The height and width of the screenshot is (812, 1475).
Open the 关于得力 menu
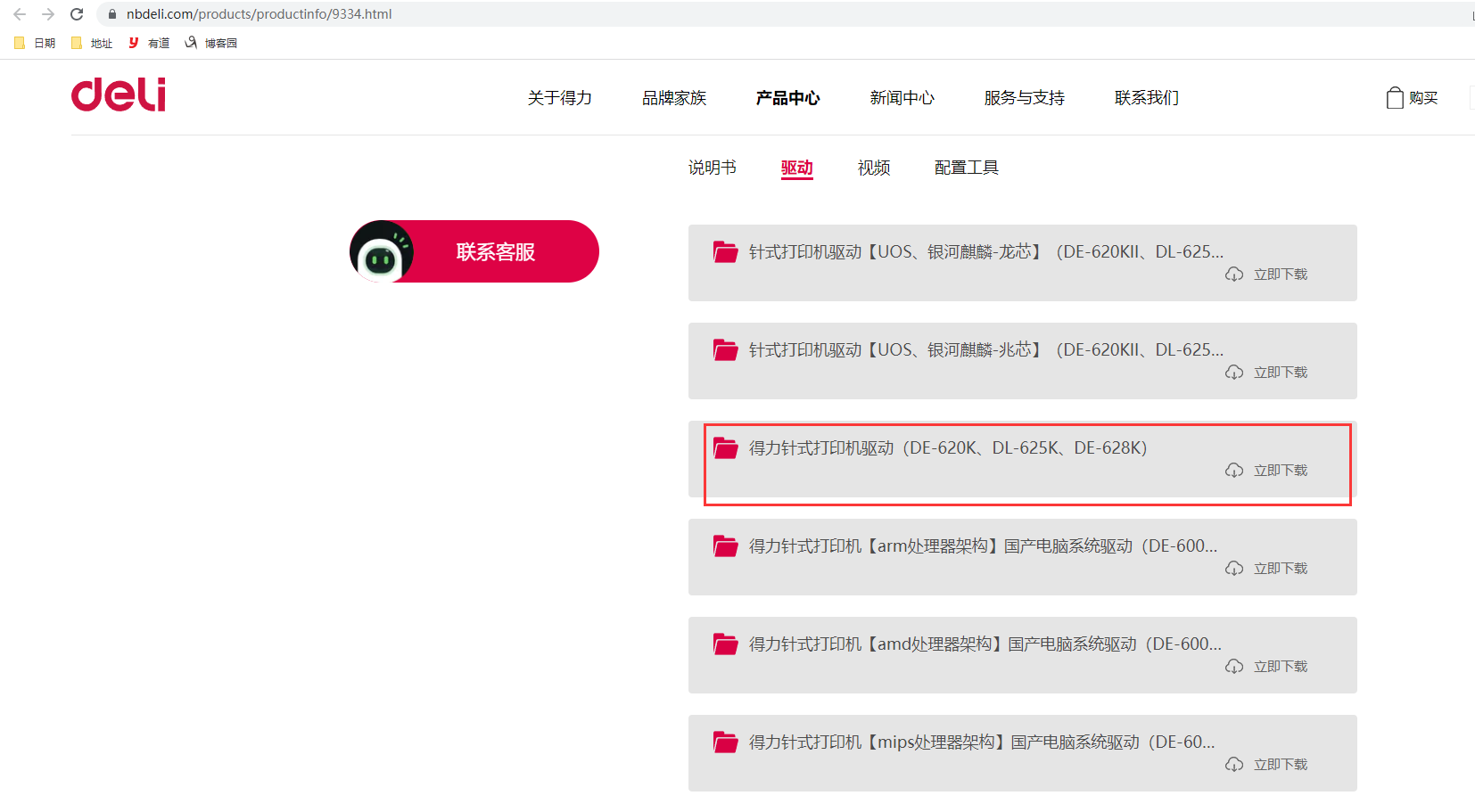point(560,98)
